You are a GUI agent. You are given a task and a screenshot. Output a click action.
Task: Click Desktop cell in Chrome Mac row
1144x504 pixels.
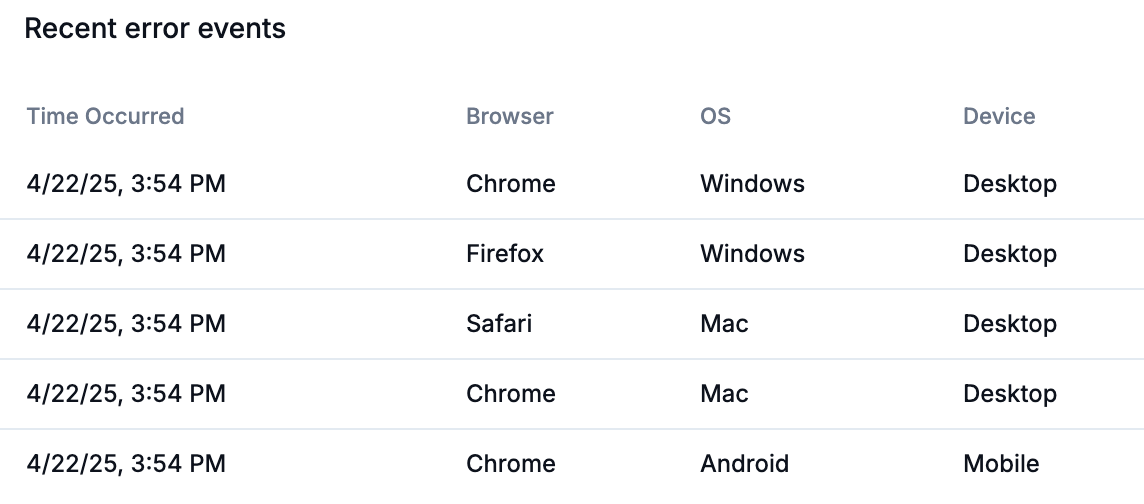point(1010,394)
